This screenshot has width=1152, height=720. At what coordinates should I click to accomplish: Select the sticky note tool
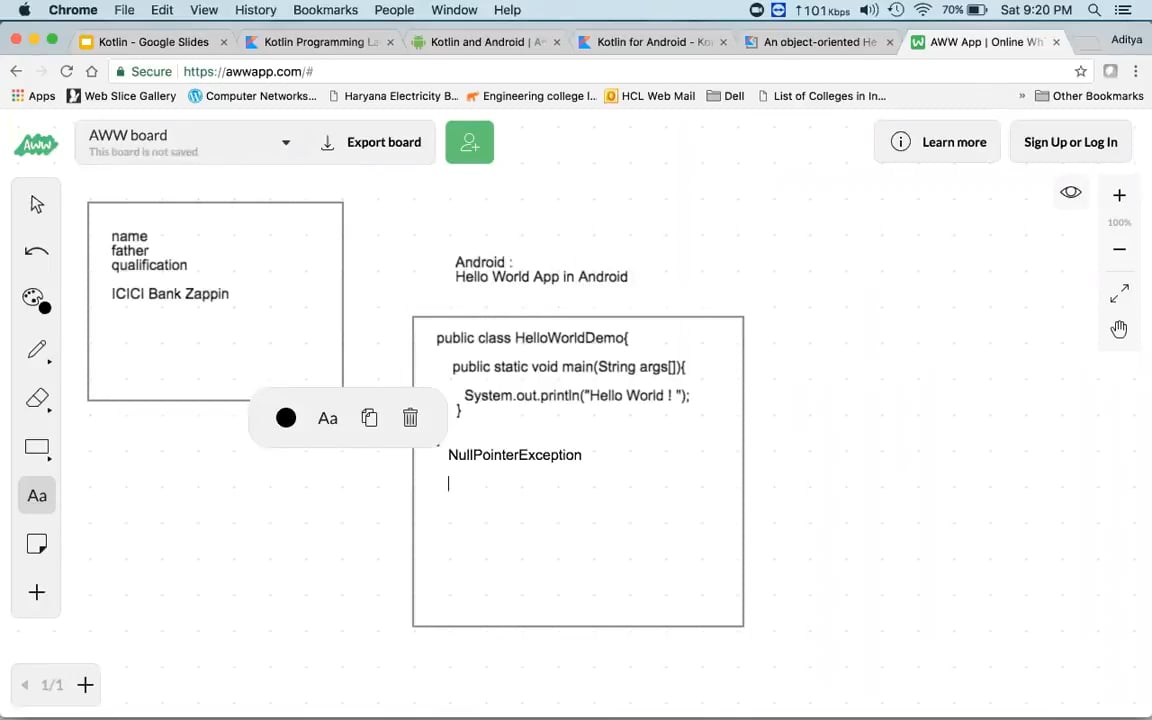[37, 544]
